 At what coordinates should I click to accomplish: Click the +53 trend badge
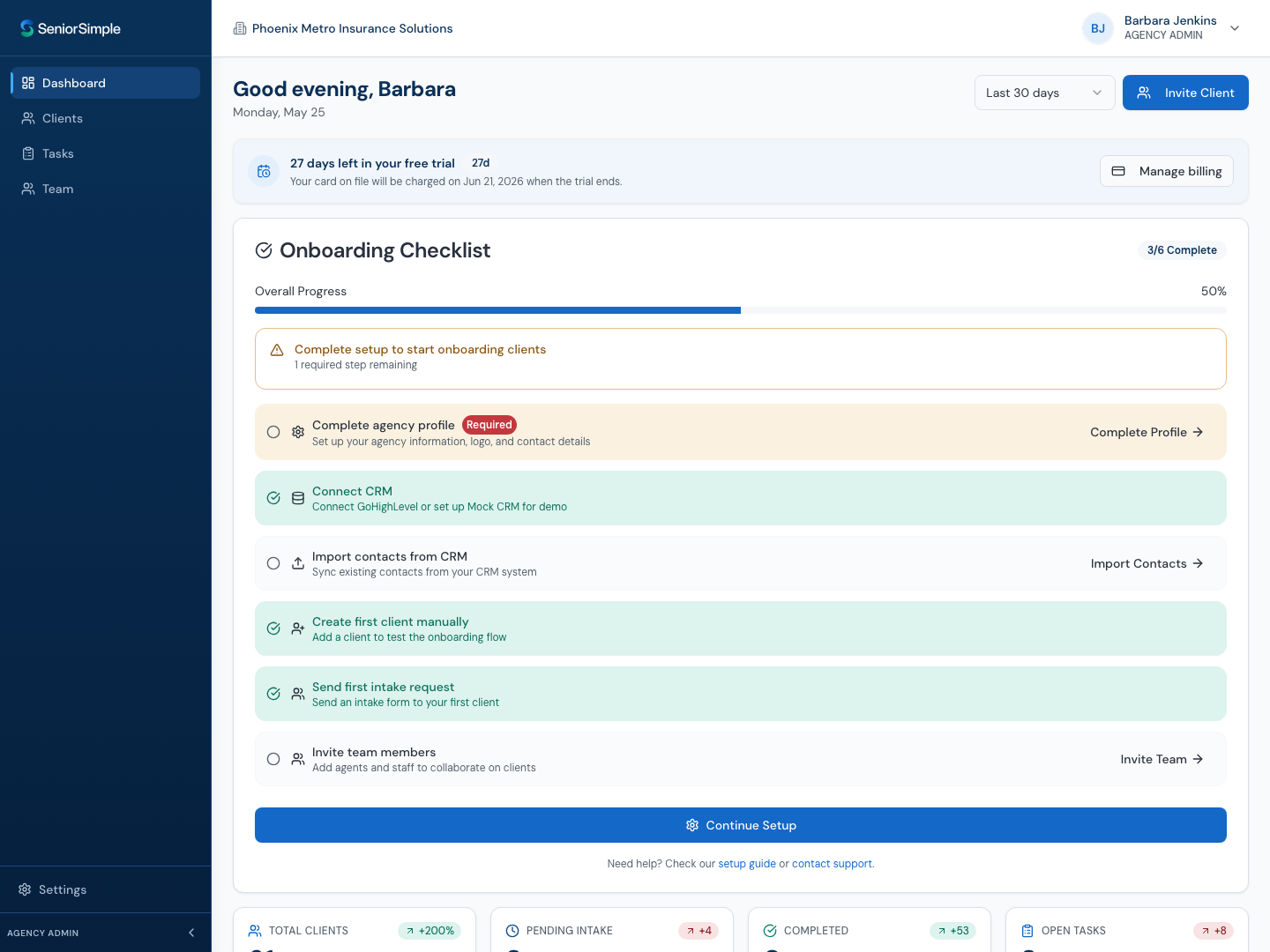coord(952,931)
